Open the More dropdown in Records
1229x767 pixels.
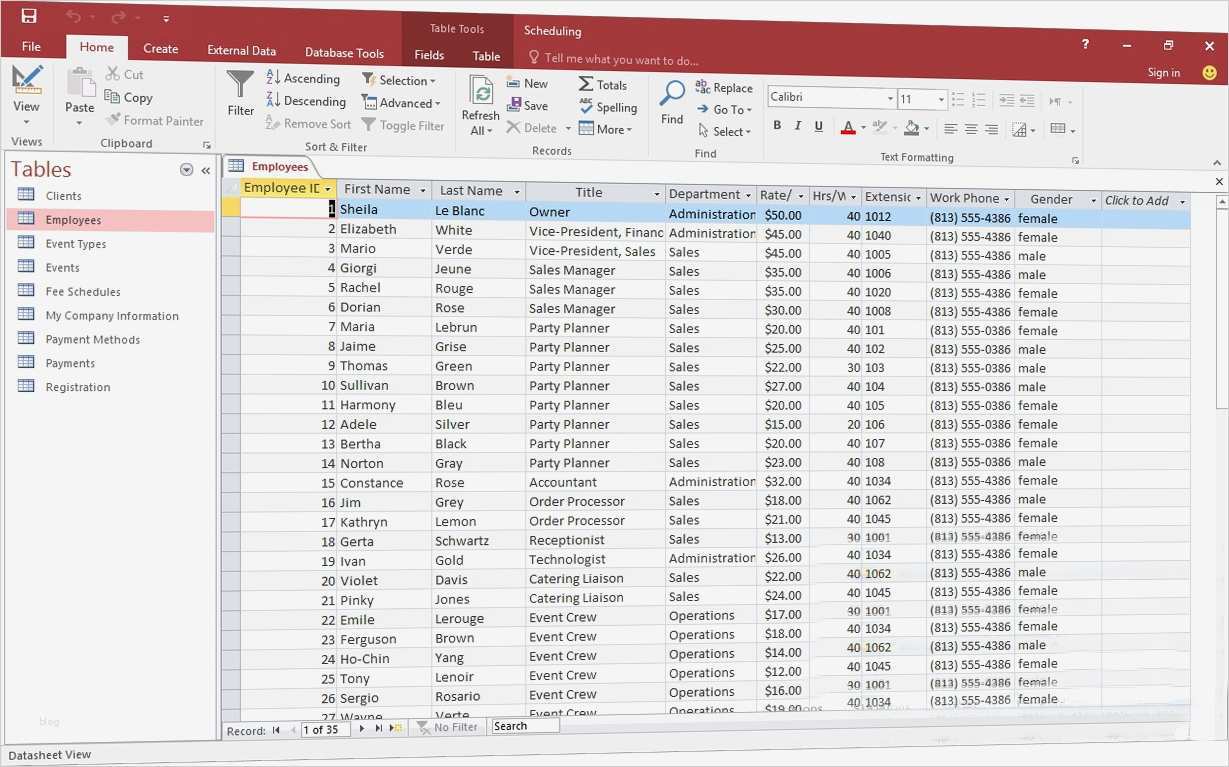(605, 129)
